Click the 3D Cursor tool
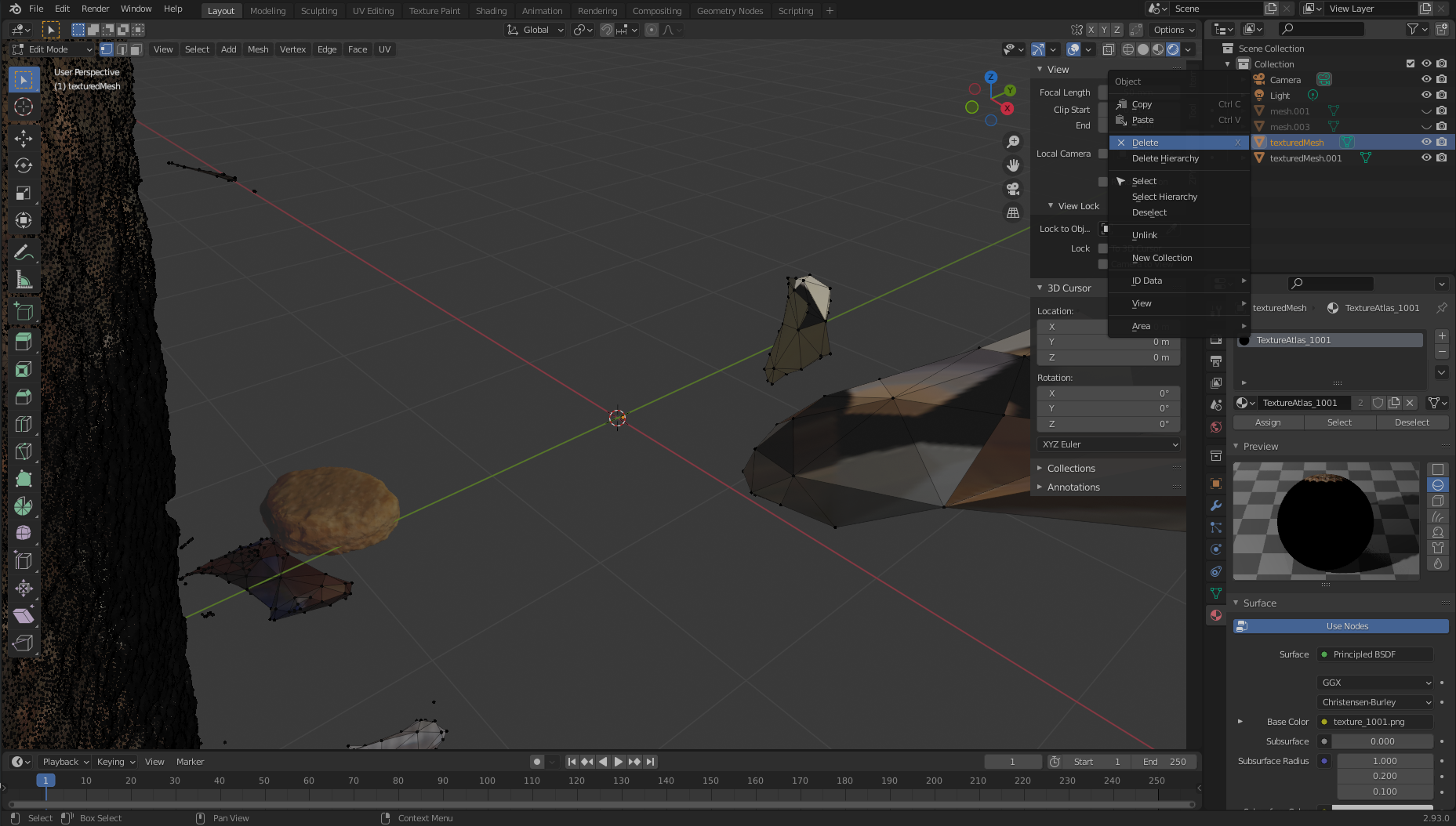This screenshot has height=826, width=1456. click(x=24, y=107)
